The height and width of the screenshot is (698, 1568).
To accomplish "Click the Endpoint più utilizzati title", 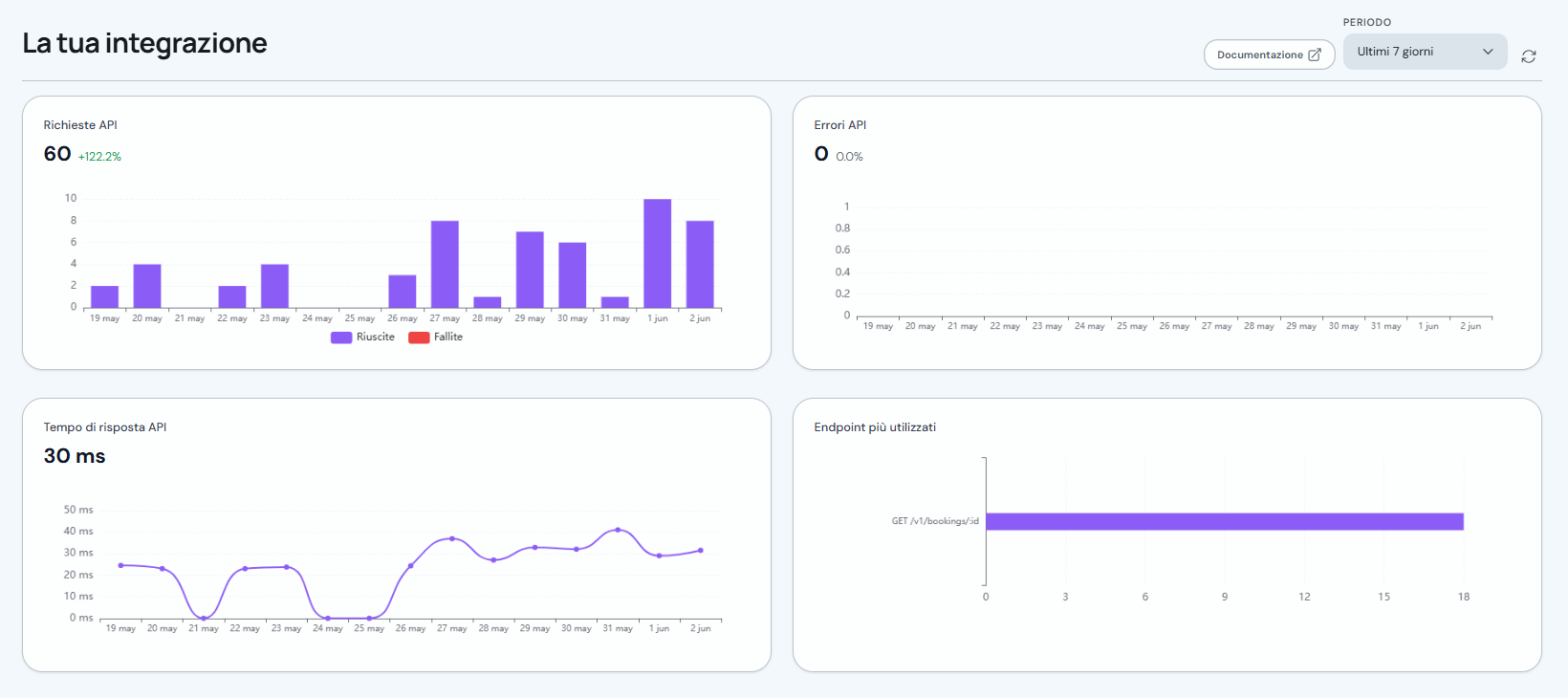I will click(875, 427).
